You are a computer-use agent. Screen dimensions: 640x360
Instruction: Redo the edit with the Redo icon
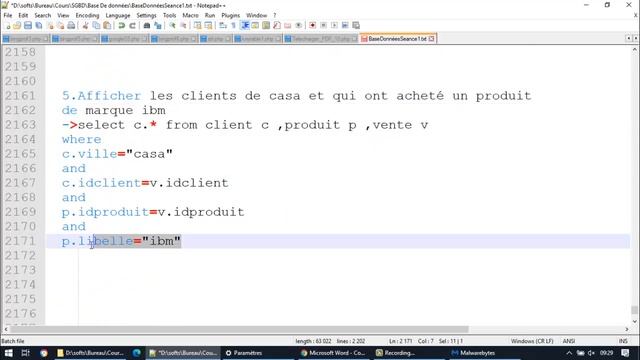132,25
